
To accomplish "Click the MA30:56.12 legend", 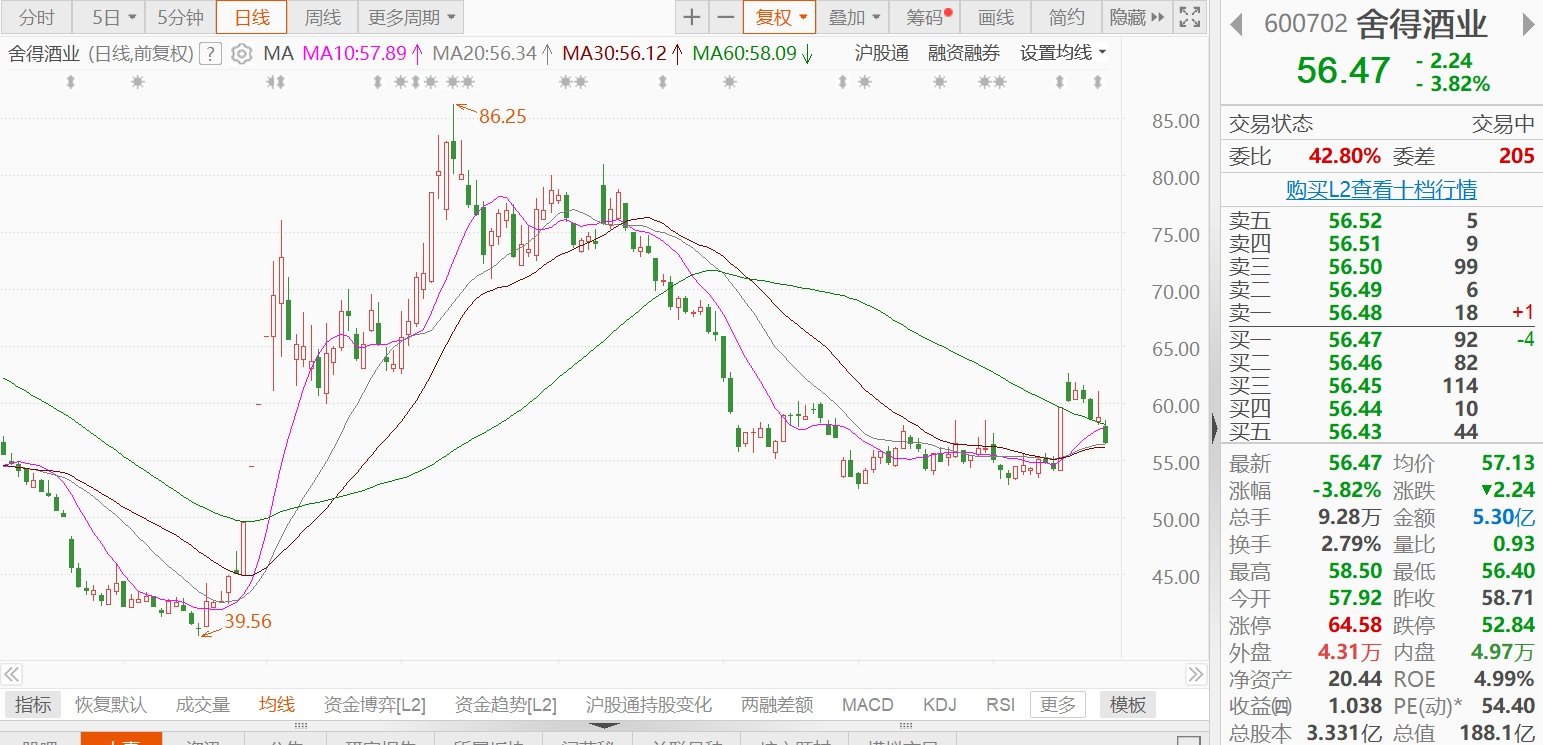I will 621,54.
